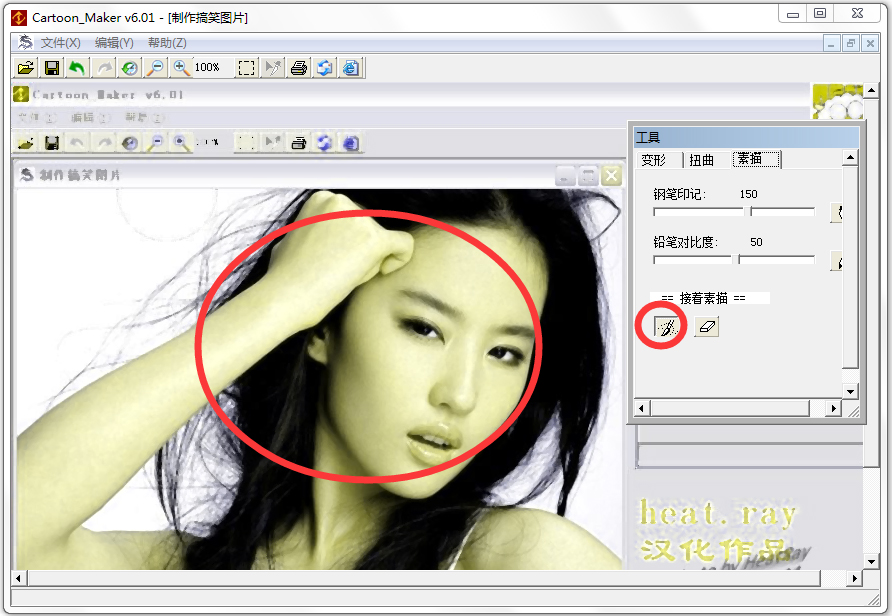Click the dragon application icon beside 文件
892x616 pixels.
tap(26, 43)
